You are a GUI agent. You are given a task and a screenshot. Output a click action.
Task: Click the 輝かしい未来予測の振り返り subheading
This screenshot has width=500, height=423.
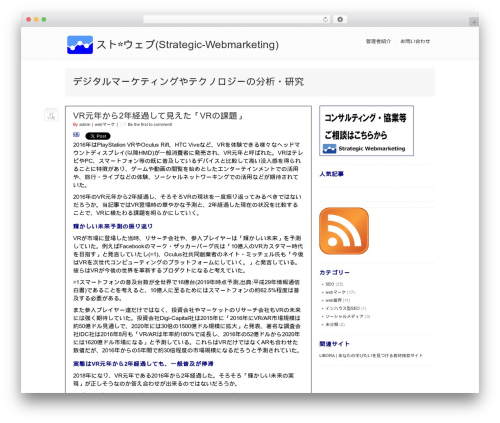(x=113, y=226)
